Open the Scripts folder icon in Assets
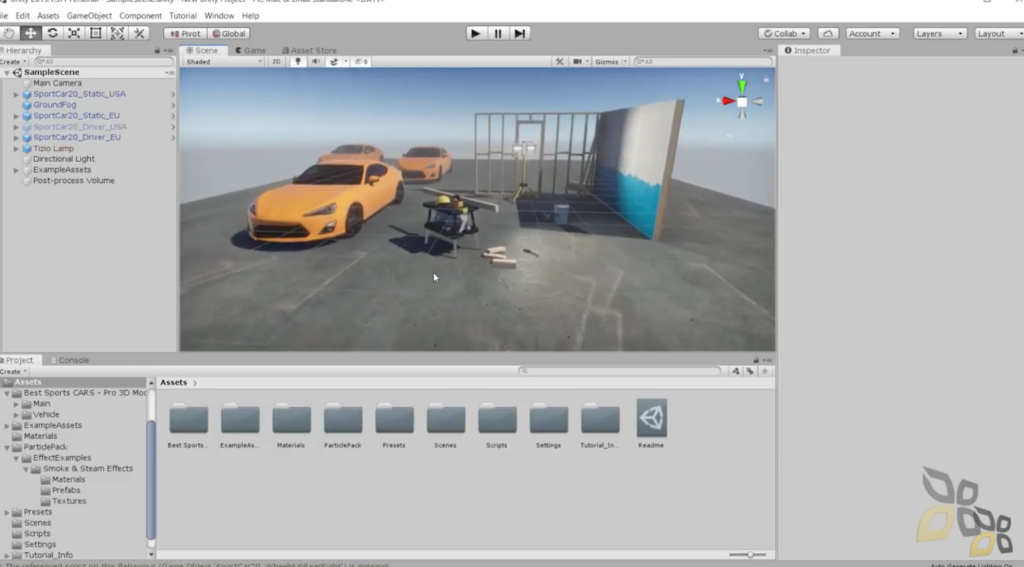Screen dimensions: 1024x567 pos(497,419)
